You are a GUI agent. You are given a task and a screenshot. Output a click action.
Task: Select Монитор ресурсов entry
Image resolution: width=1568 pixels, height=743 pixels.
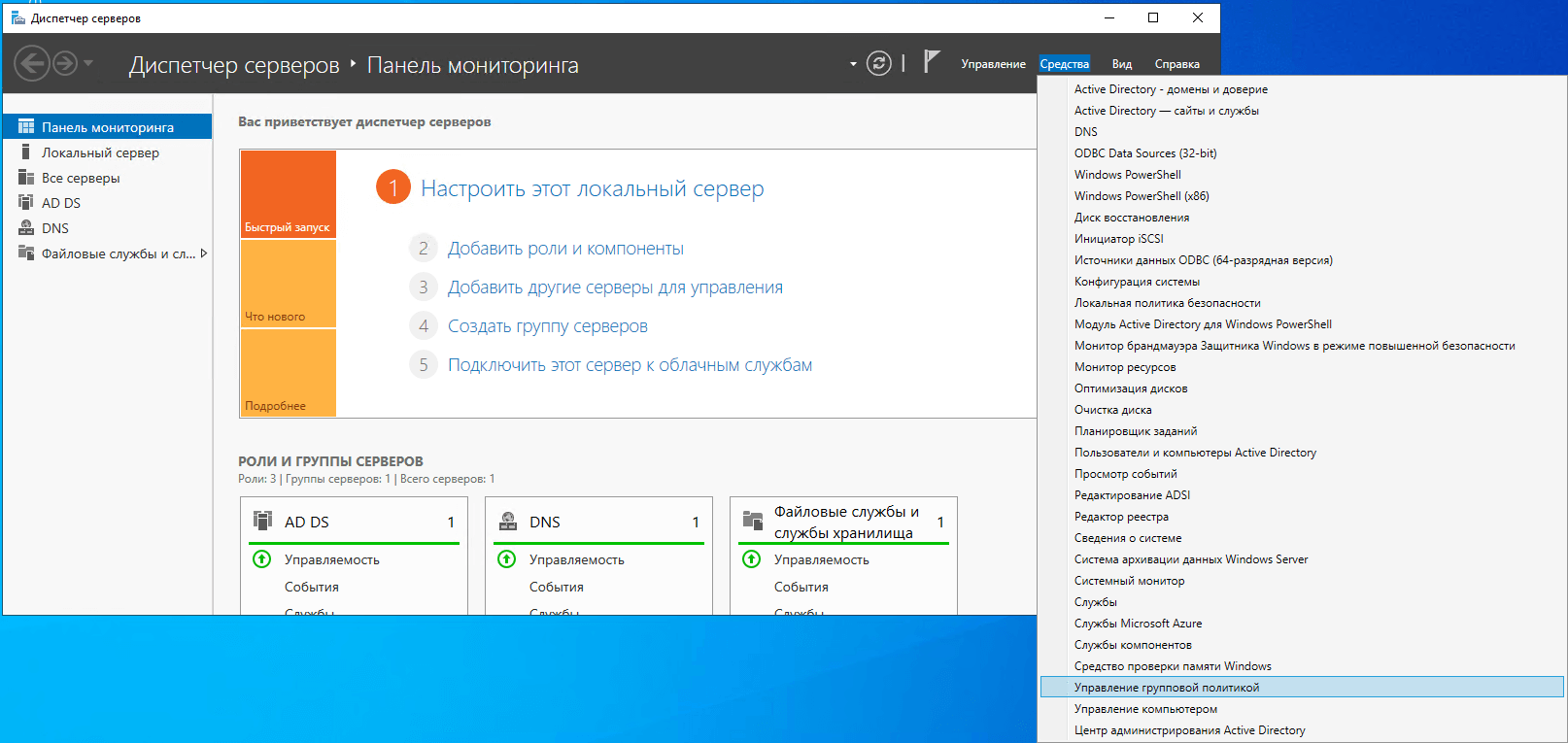[x=1302, y=367]
